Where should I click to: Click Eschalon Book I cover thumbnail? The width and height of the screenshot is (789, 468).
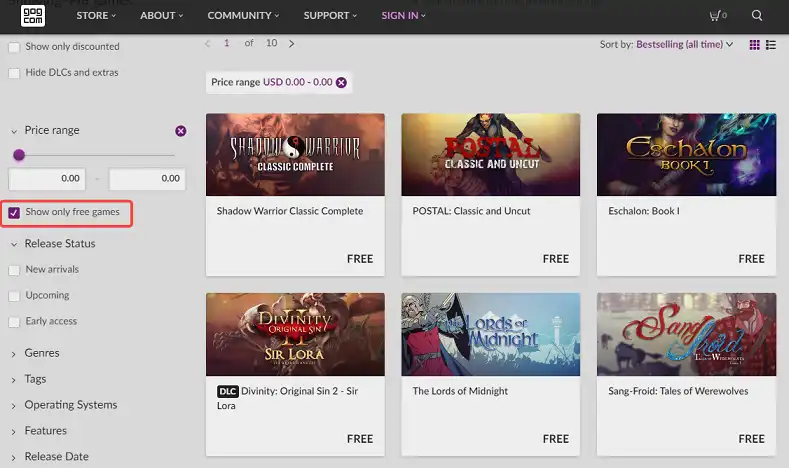686,154
